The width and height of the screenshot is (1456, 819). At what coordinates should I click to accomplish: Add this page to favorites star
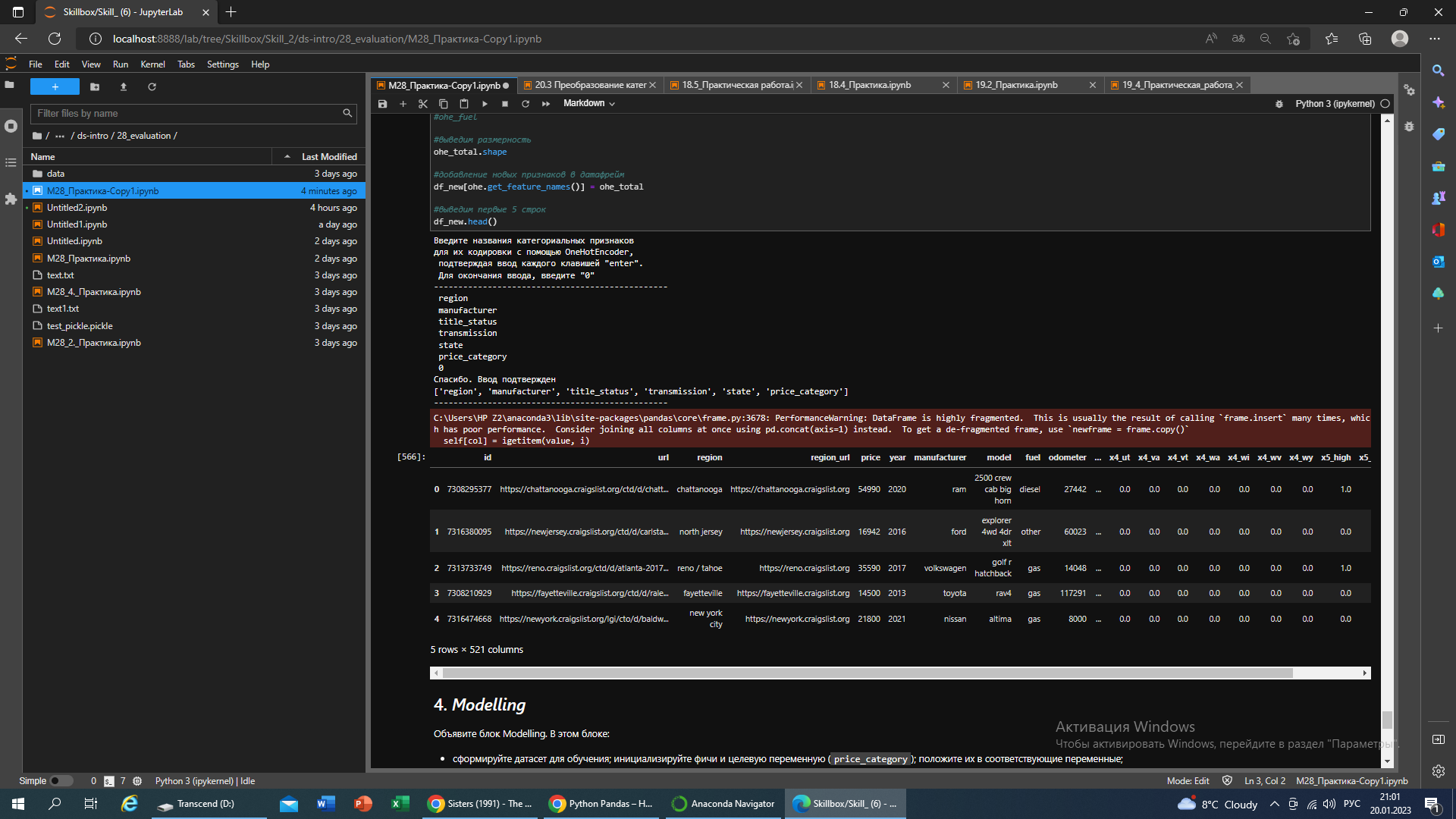click(1293, 39)
